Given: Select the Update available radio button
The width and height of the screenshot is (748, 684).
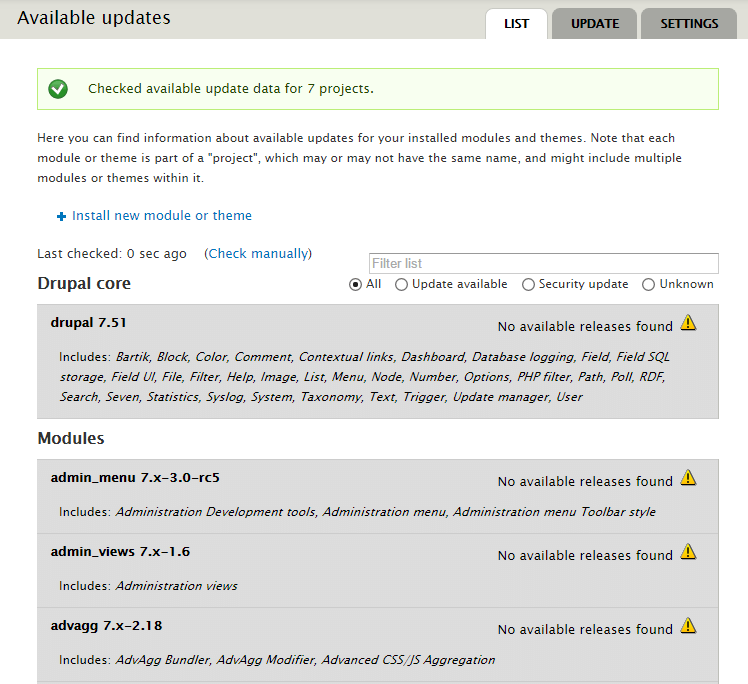Looking at the screenshot, I should (x=401, y=284).
